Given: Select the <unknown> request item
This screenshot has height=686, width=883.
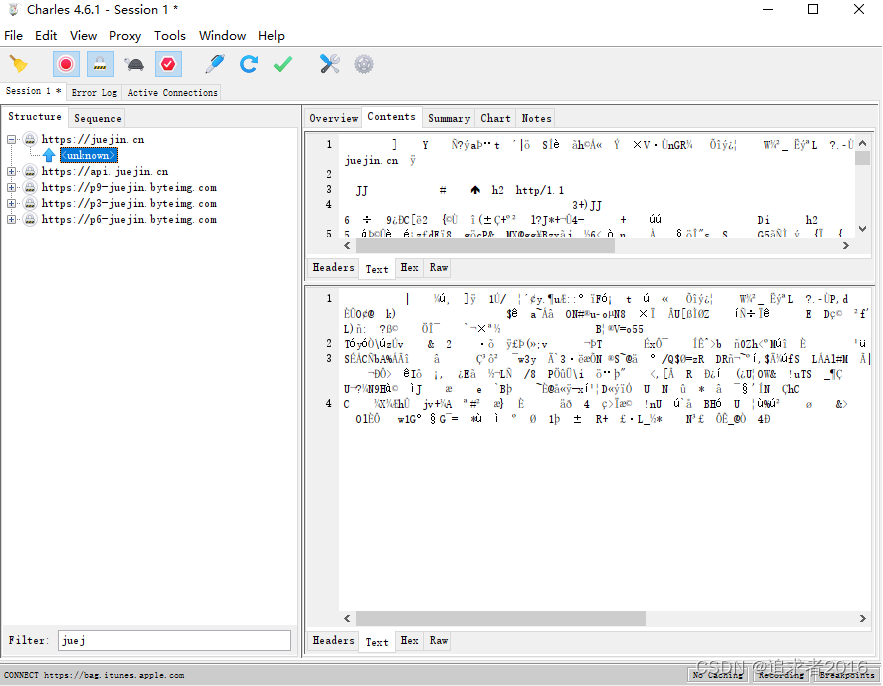Looking at the screenshot, I should [x=88, y=155].
